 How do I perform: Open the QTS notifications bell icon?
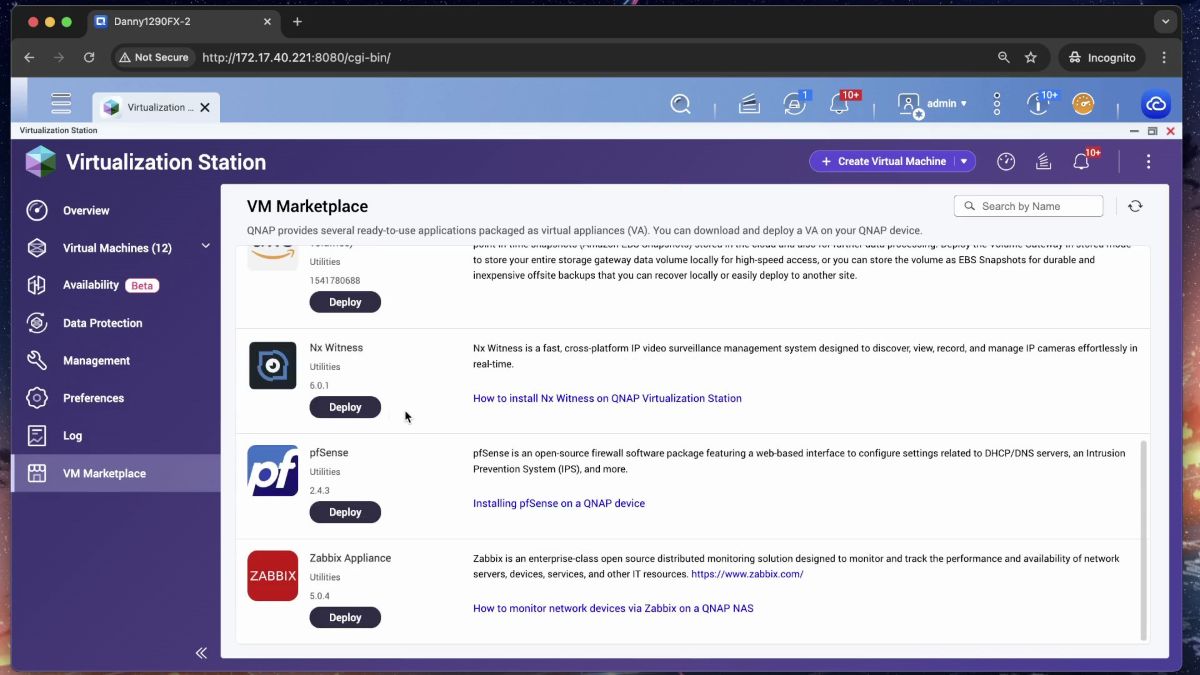840,105
